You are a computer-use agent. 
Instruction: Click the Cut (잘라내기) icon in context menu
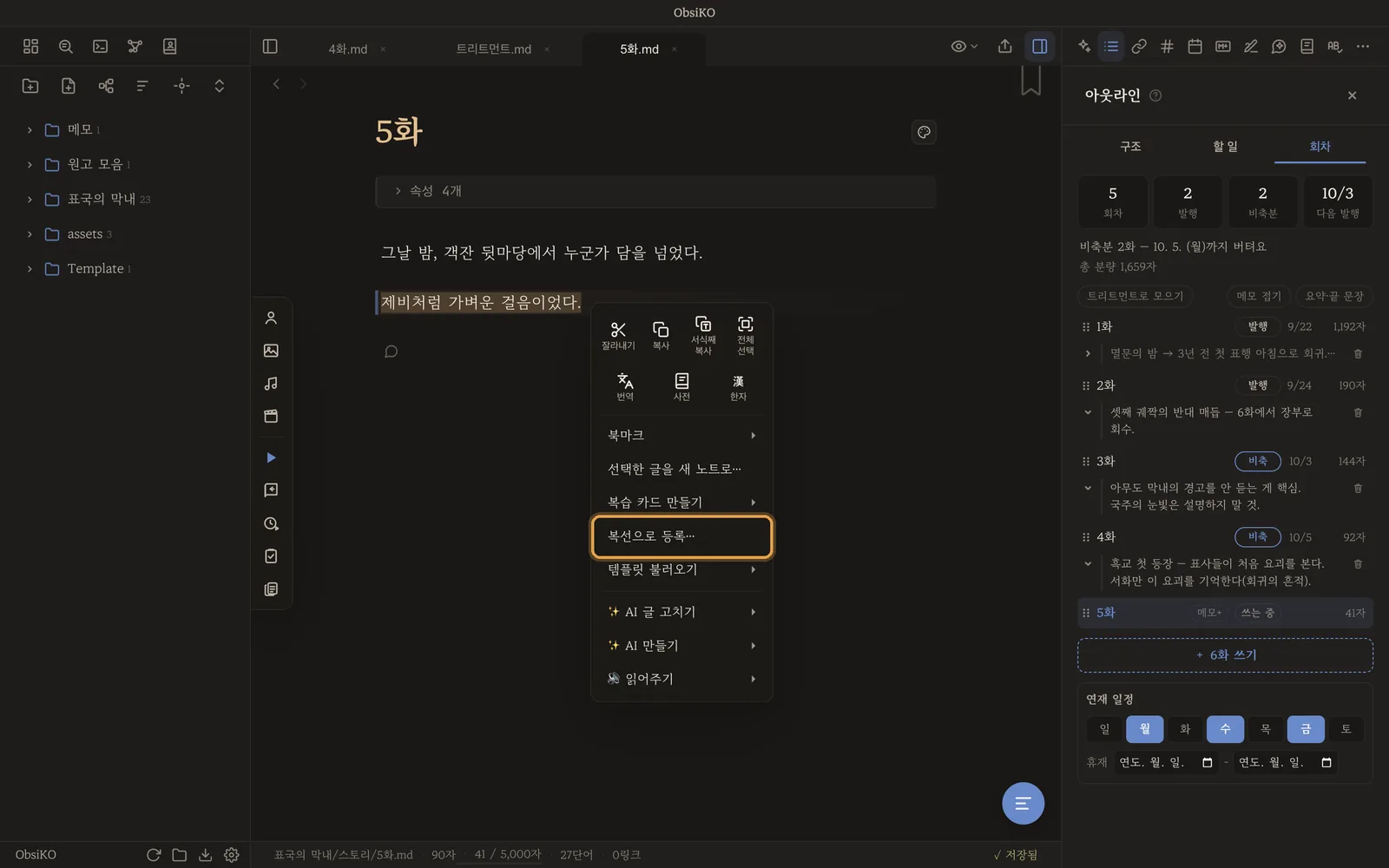(618, 335)
